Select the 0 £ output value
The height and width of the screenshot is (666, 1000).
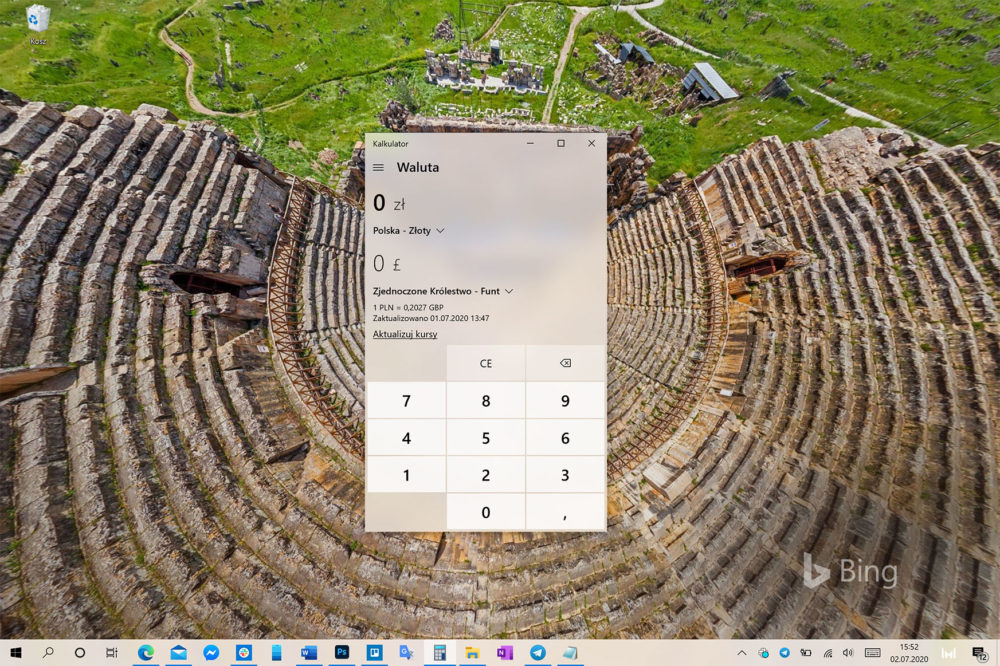[387, 263]
